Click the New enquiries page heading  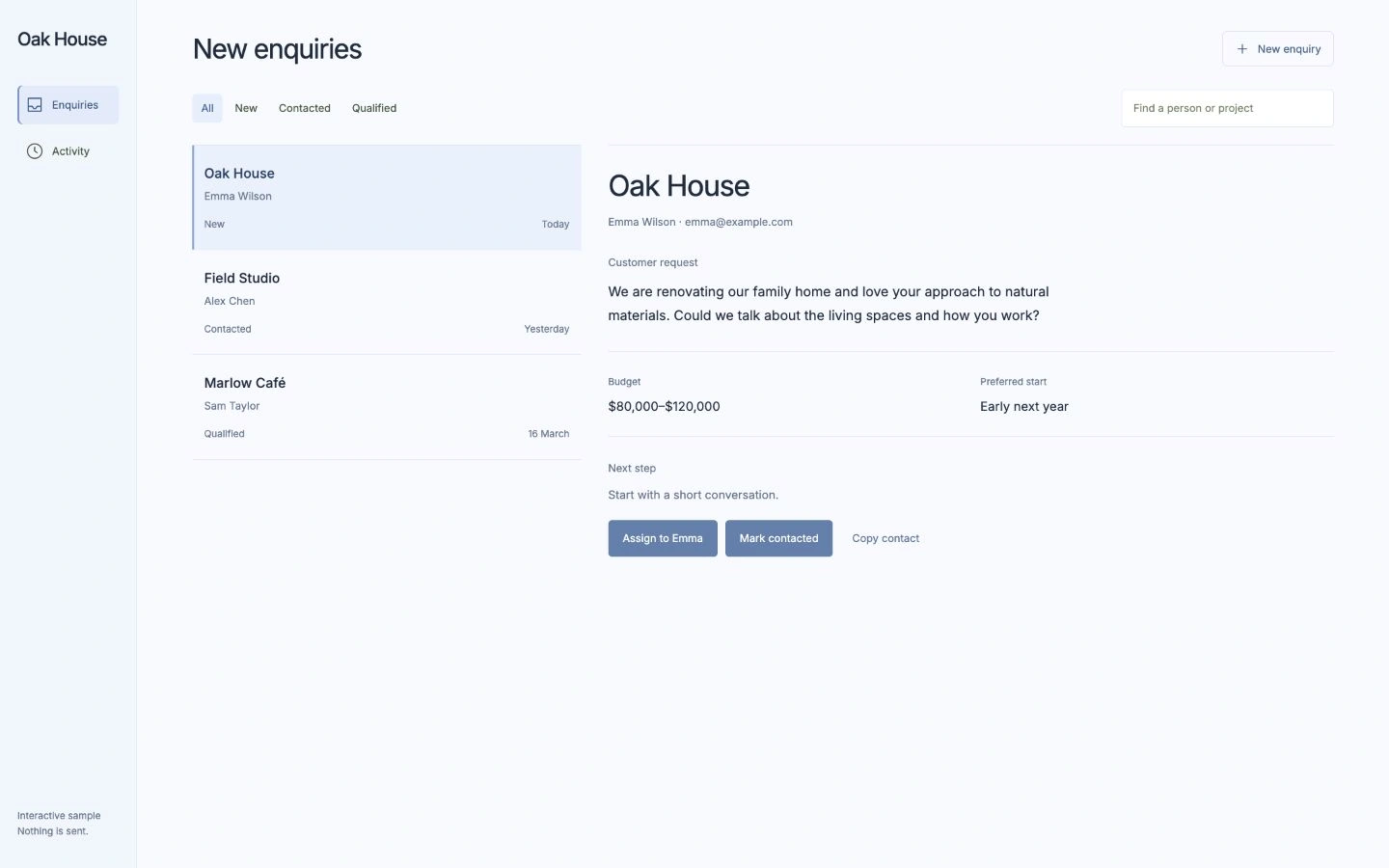(x=278, y=49)
